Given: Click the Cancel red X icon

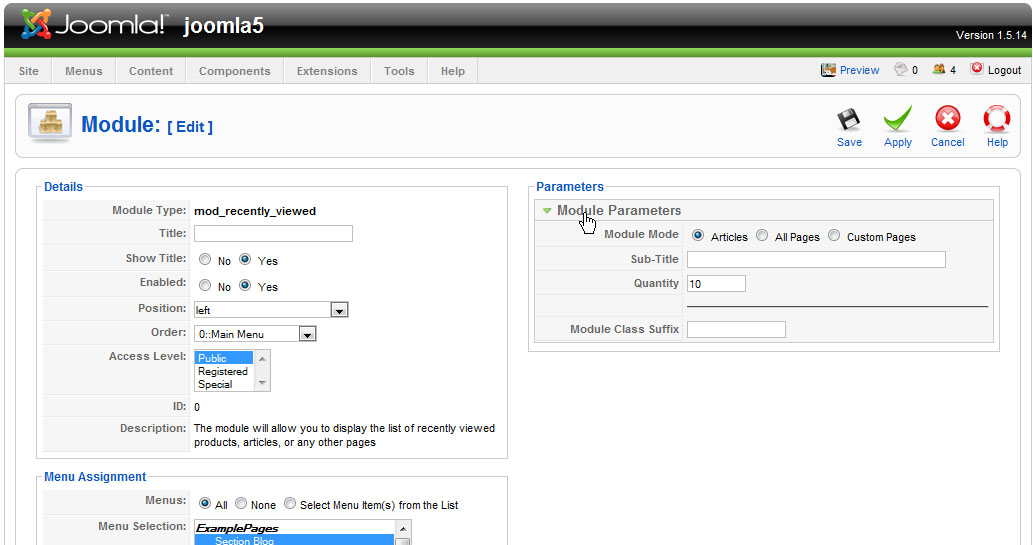Looking at the screenshot, I should pyautogui.click(x=947, y=119).
